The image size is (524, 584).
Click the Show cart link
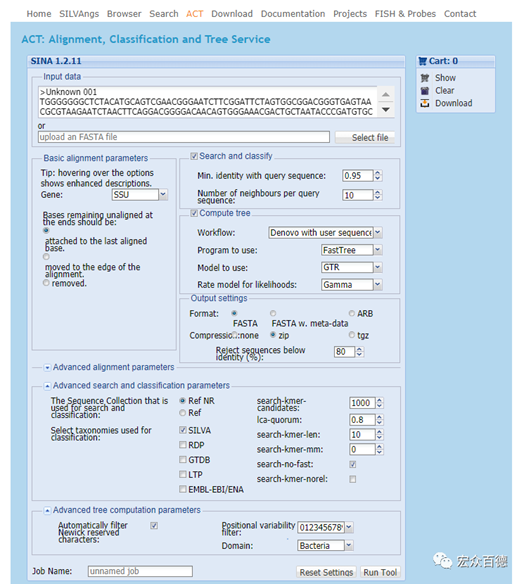pos(445,78)
